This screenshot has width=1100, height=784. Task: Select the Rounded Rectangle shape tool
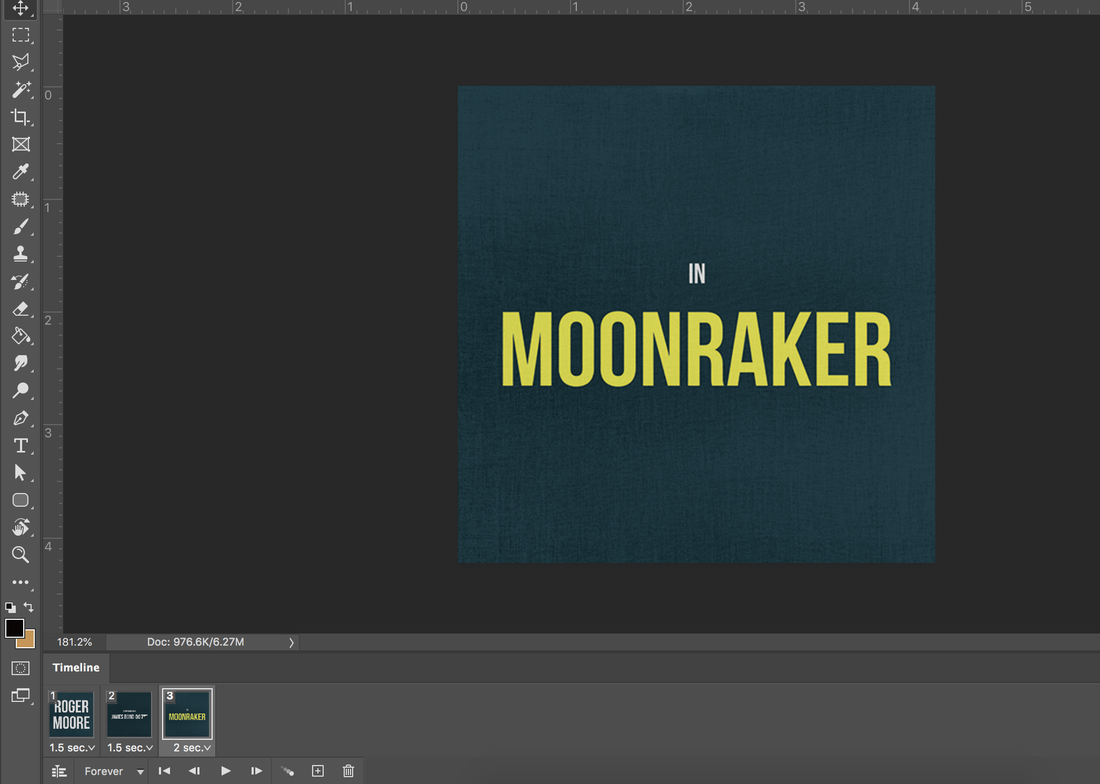pos(20,500)
